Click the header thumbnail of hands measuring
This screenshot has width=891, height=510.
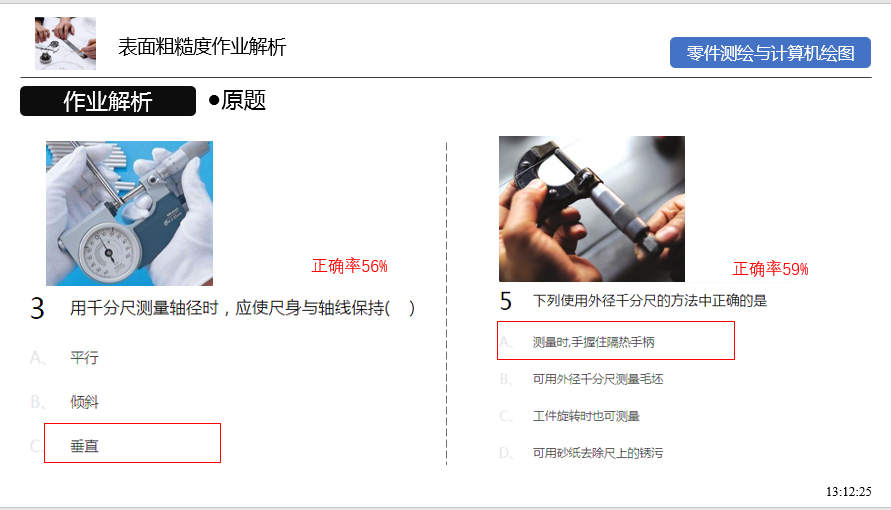[65, 43]
